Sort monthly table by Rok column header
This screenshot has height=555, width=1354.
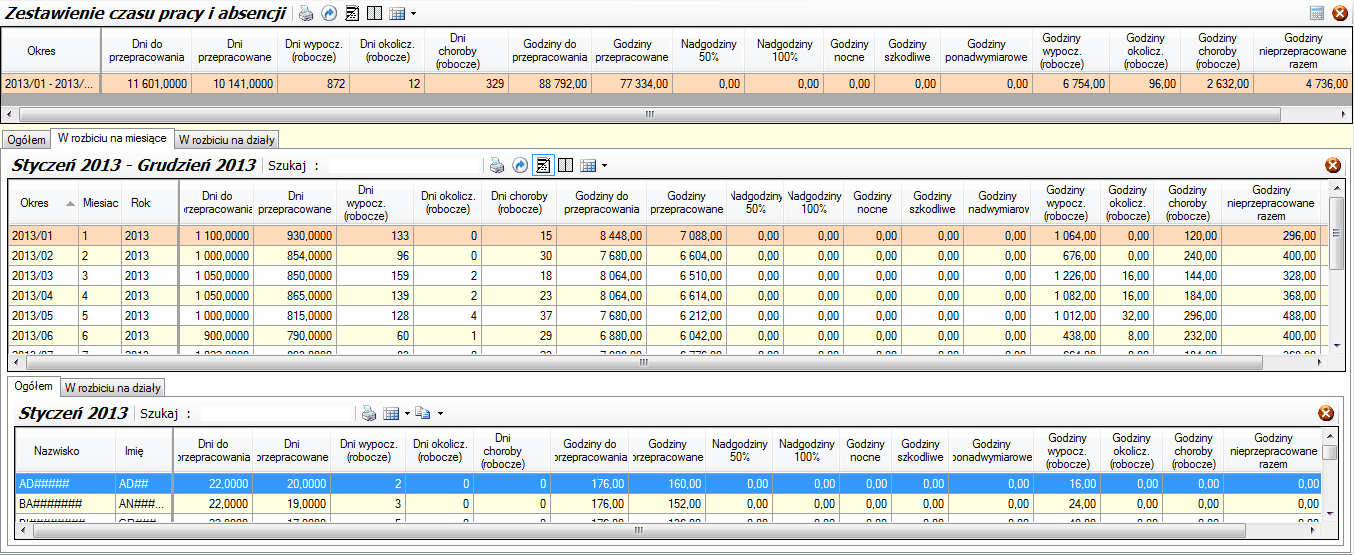coord(149,202)
